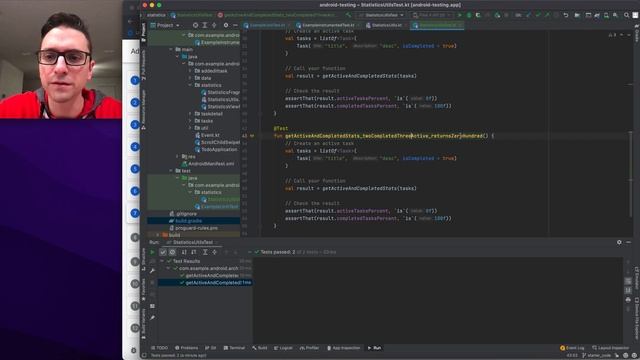Screen dimensions: 640x360
Task: Expand the data package in project tree
Action: [x=190, y=78]
